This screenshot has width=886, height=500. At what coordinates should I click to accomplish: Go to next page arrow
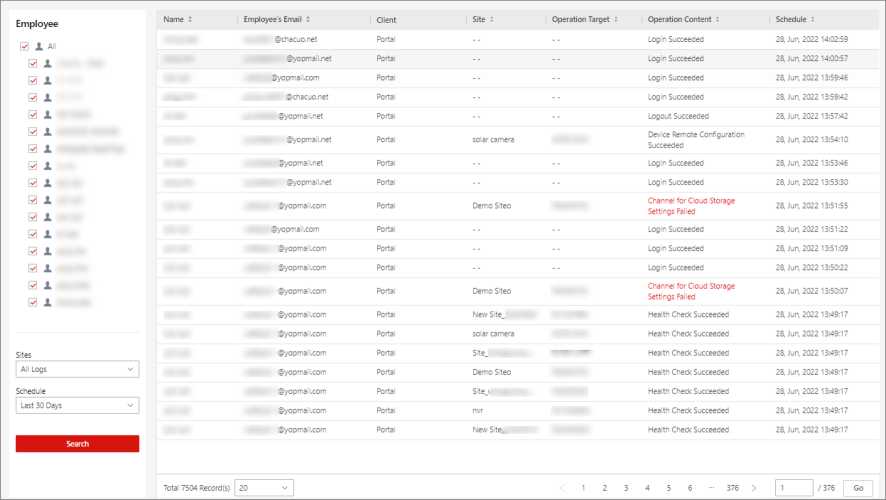pyautogui.click(x=753, y=488)
